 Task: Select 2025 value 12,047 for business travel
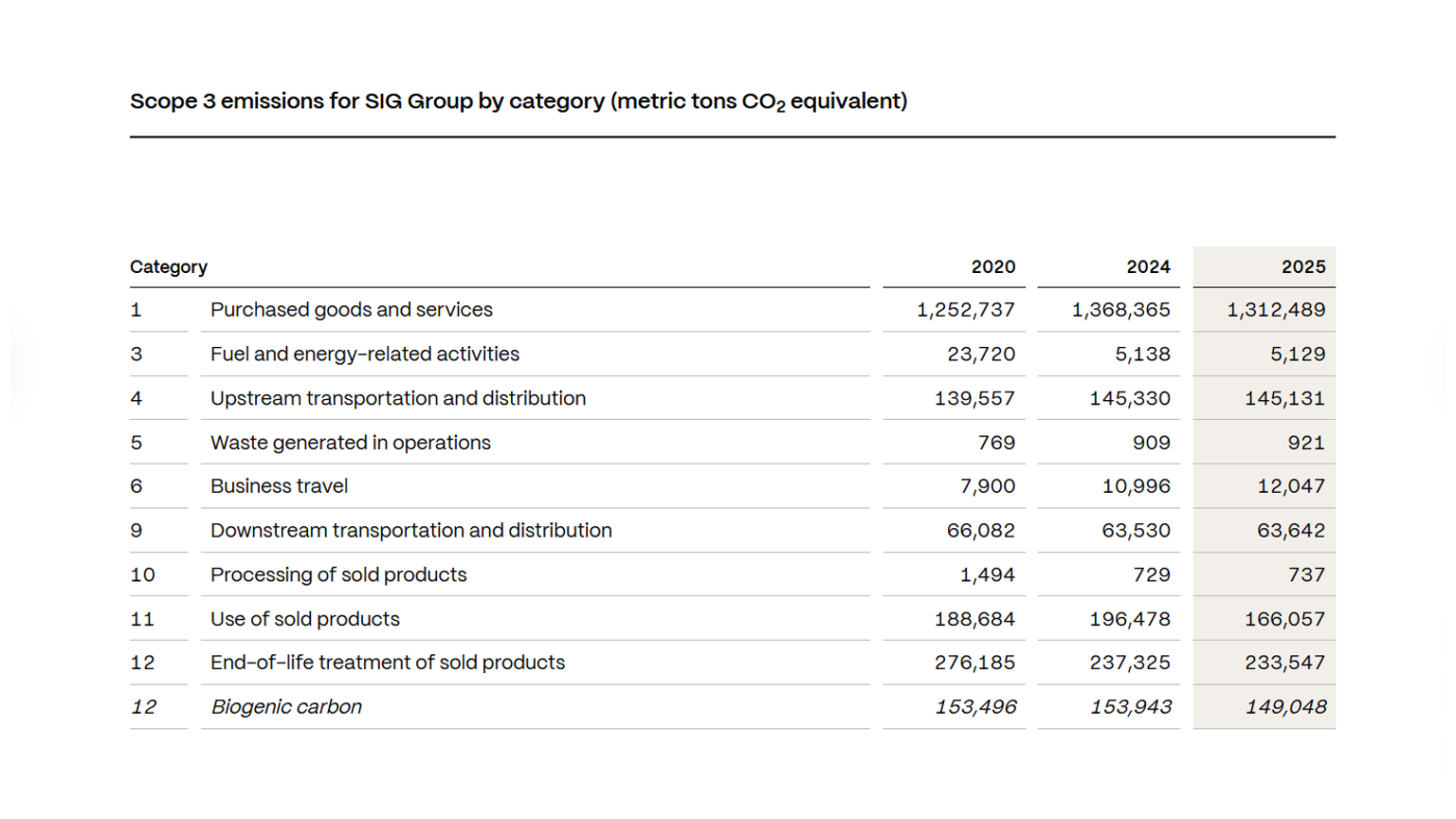tap(1291, 486)
